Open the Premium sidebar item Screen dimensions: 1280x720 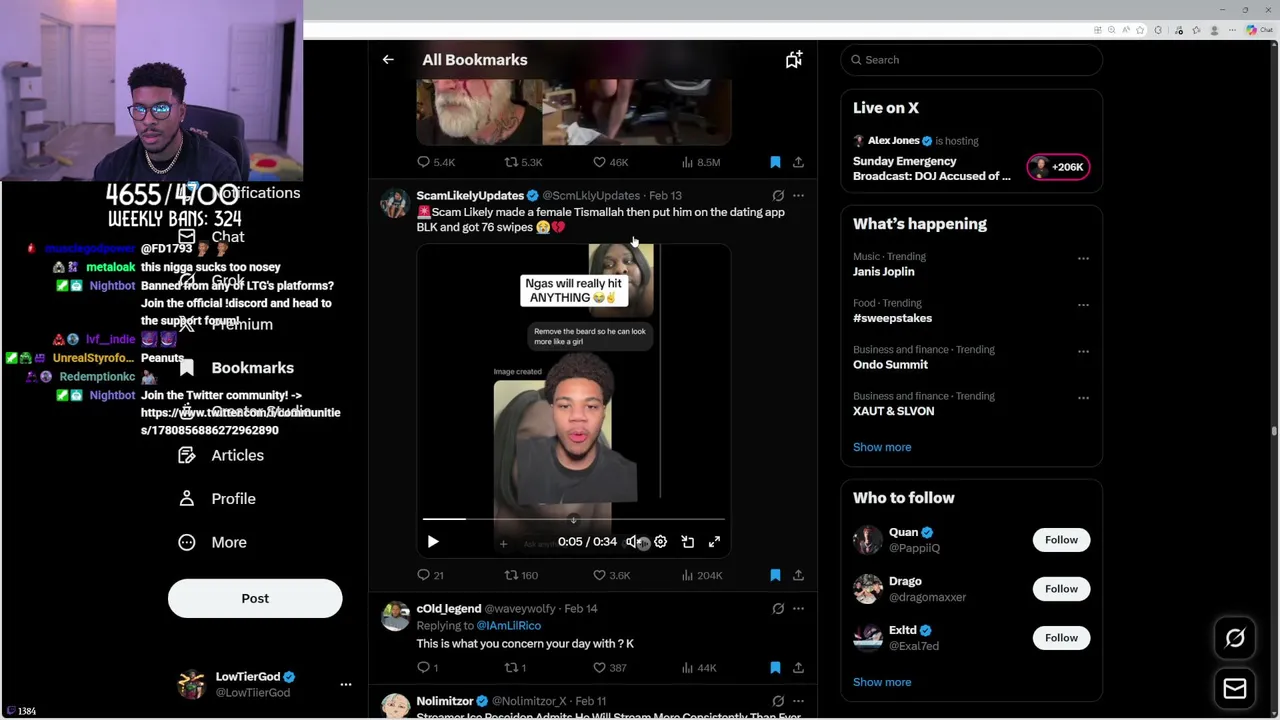pyautogui.click(x=226, y=325)
